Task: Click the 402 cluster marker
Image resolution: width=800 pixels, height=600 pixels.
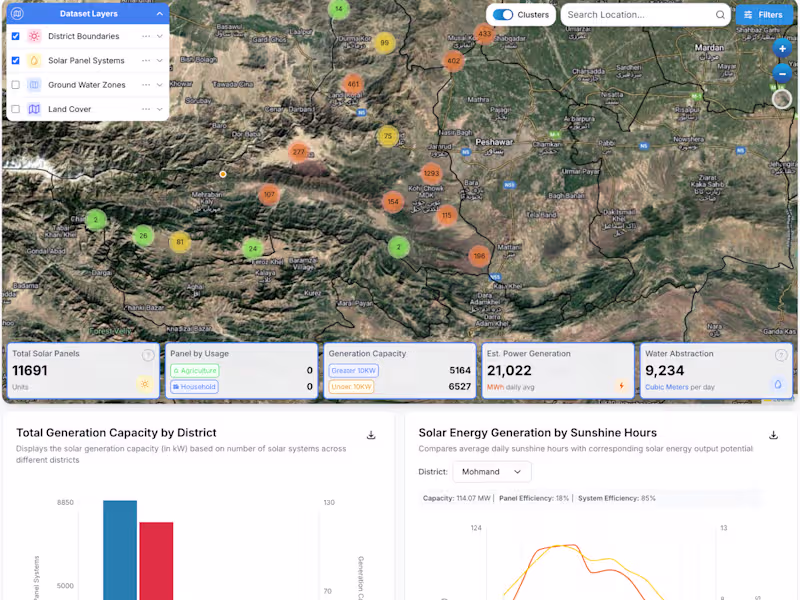Action: [x=453, y=61]
